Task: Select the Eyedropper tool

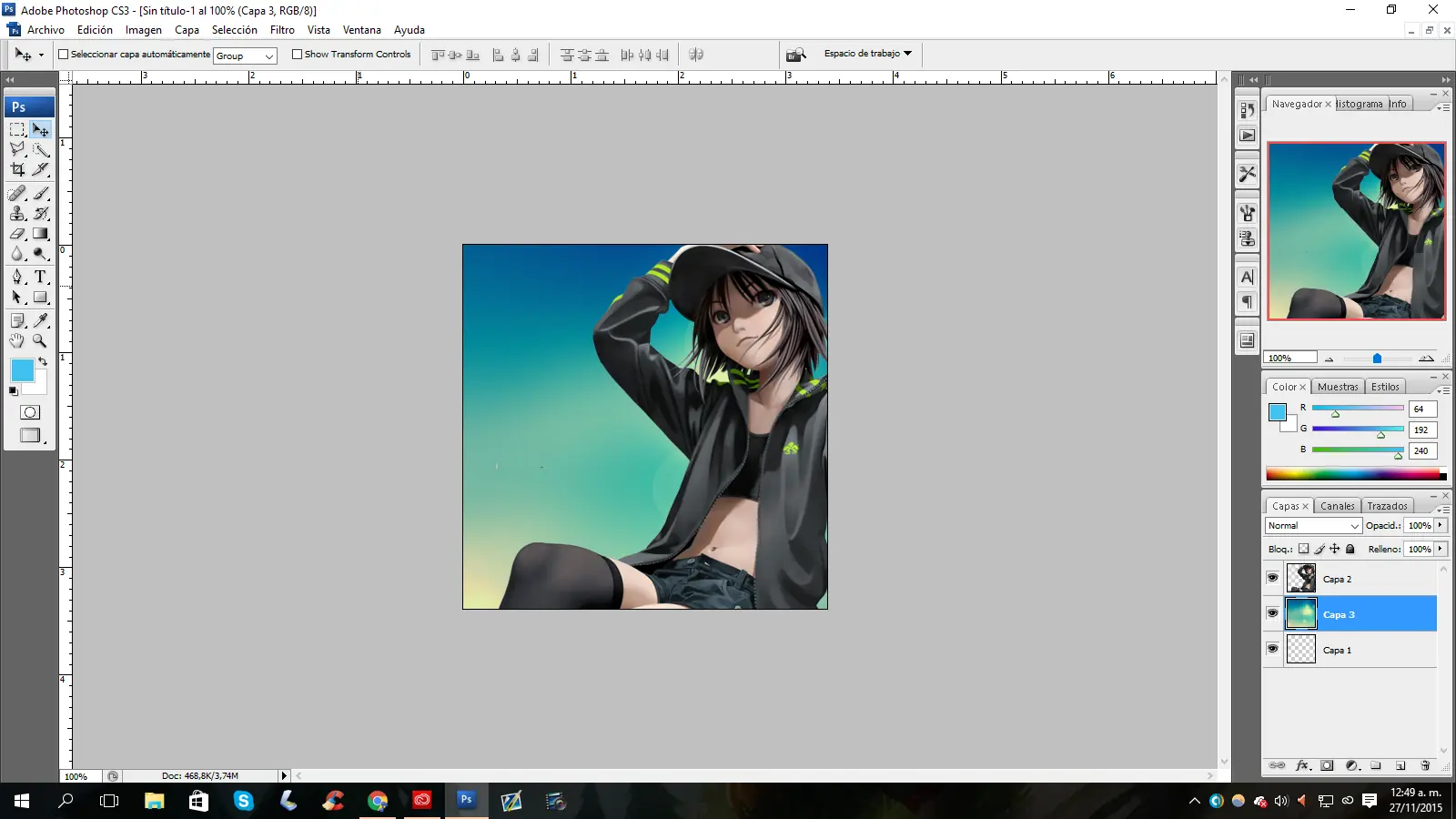Action: (x=41, y=320)
